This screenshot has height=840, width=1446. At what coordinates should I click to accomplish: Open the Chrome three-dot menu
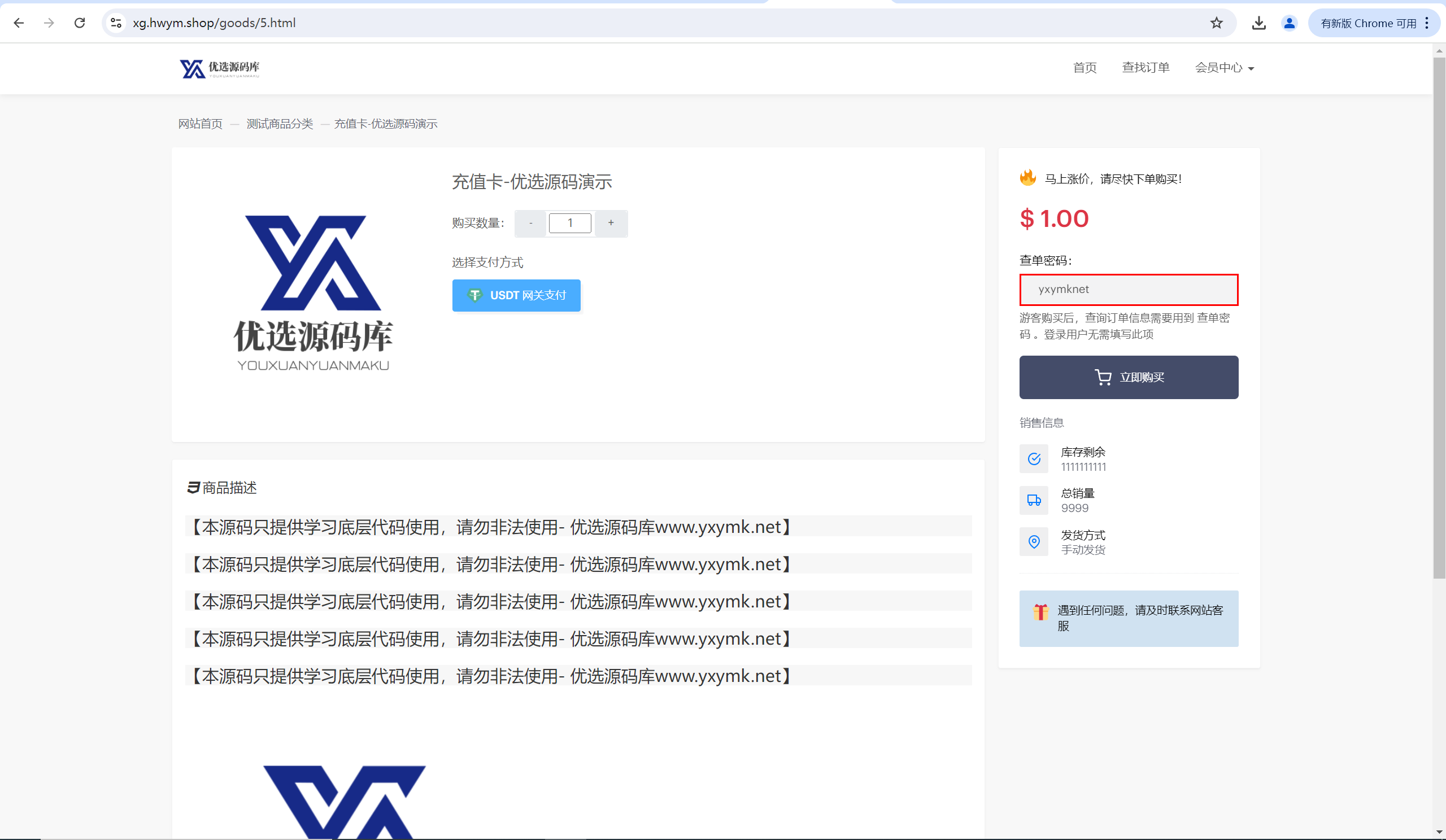tap(1427, 23)
